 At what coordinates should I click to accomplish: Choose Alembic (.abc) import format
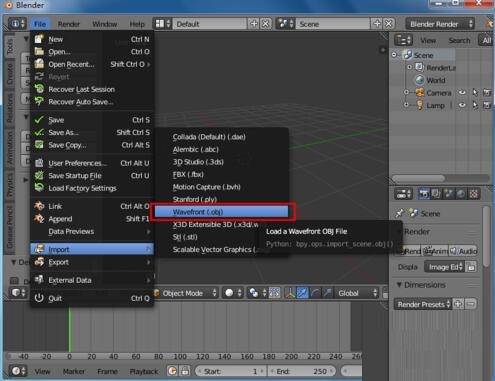[221, 150]
